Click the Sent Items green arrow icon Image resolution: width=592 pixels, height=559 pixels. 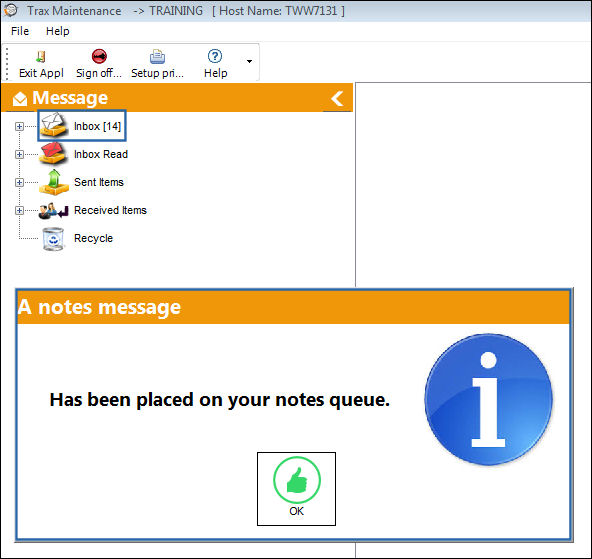[54, 182]
